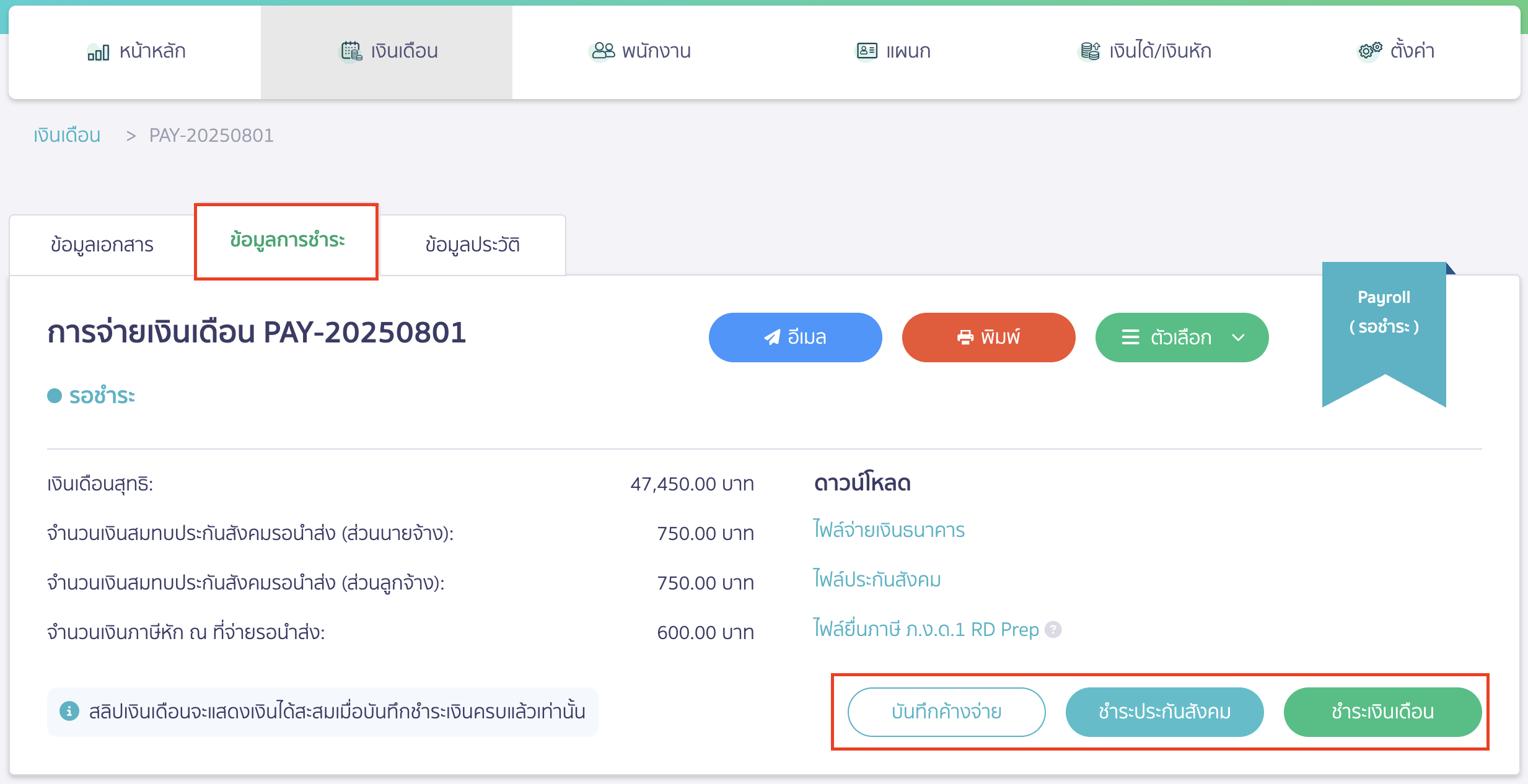Go back via เงินเดือน breadcrumb link
Screen dimensions: 1528x784
(x=67, y=135)
